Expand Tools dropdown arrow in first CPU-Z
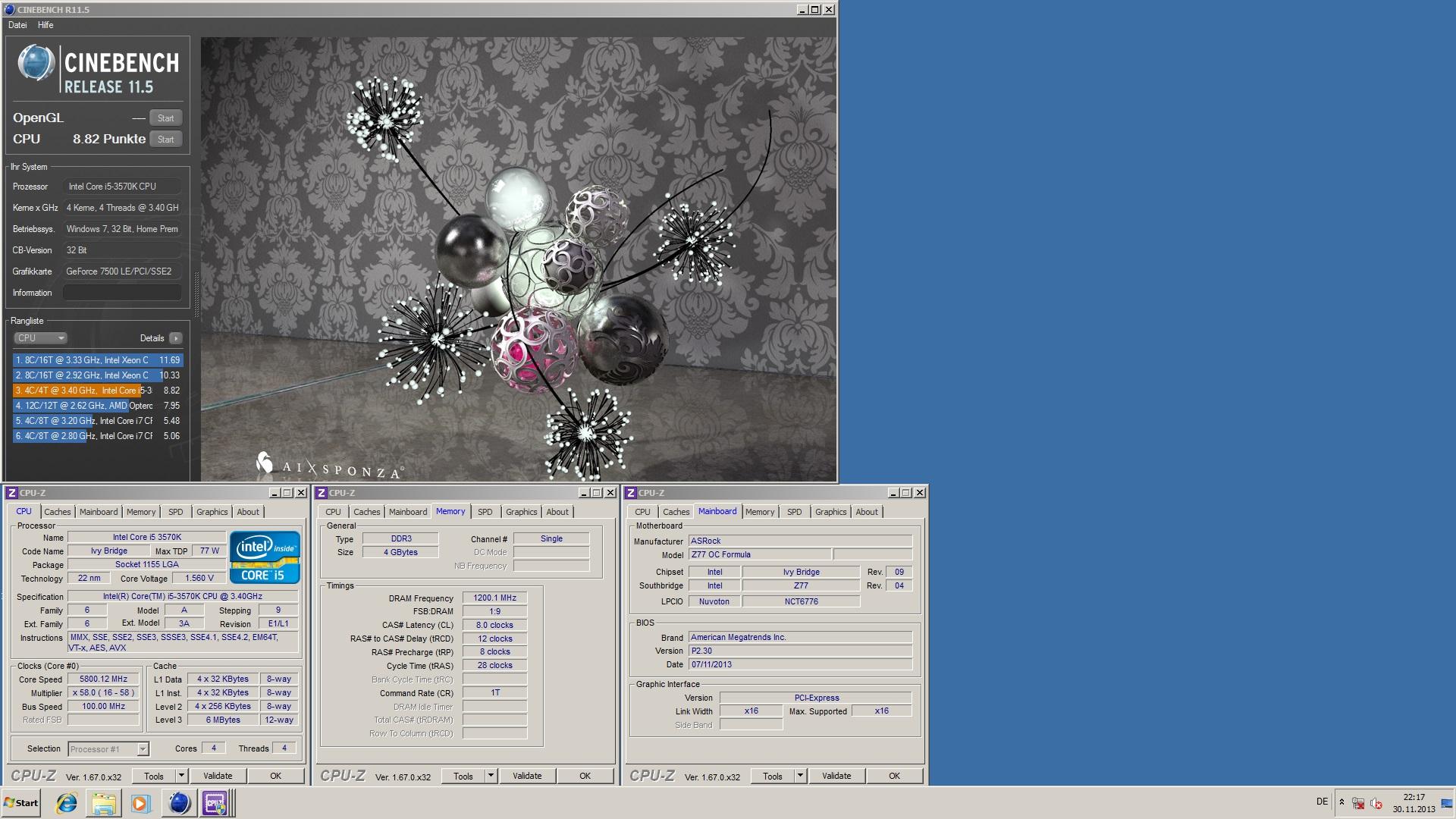 [181, 776]
